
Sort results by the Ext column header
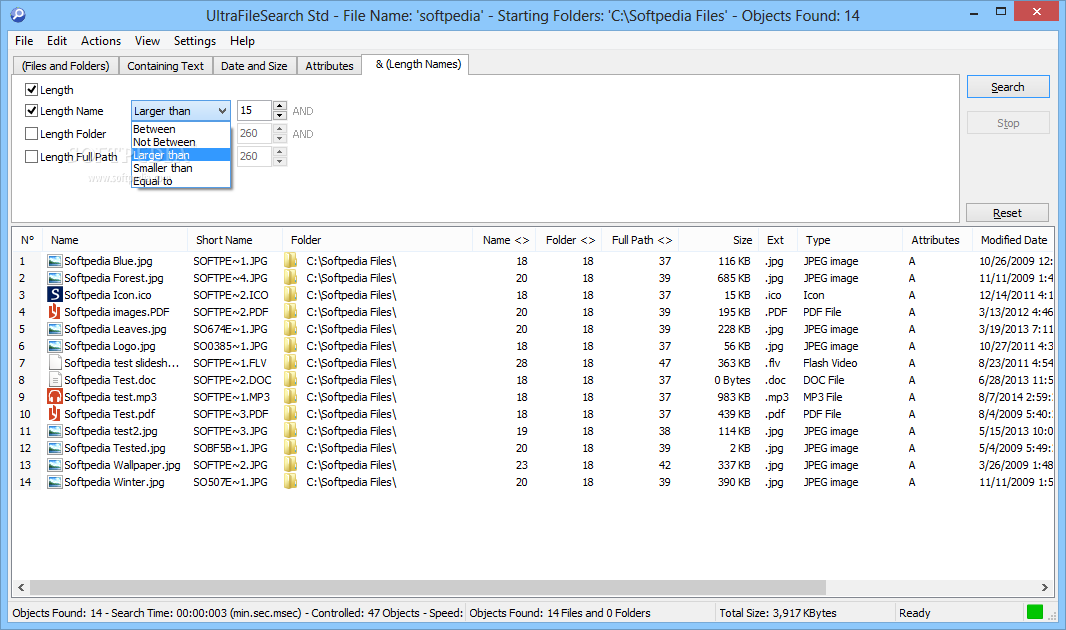(x=778, y=240)
